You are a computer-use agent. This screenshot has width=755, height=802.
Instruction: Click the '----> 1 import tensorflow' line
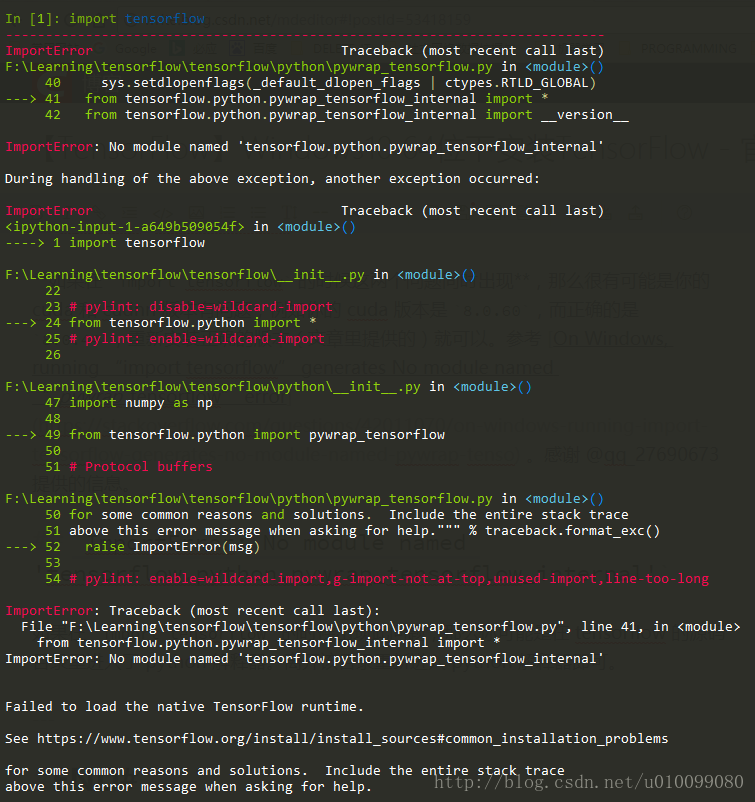[105, 242]
